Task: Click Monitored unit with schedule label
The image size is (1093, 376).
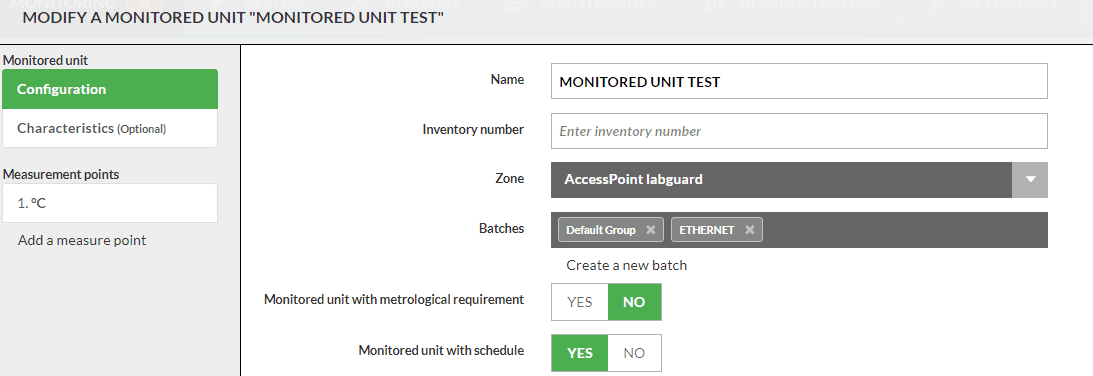Action: [x=441, y=350]
